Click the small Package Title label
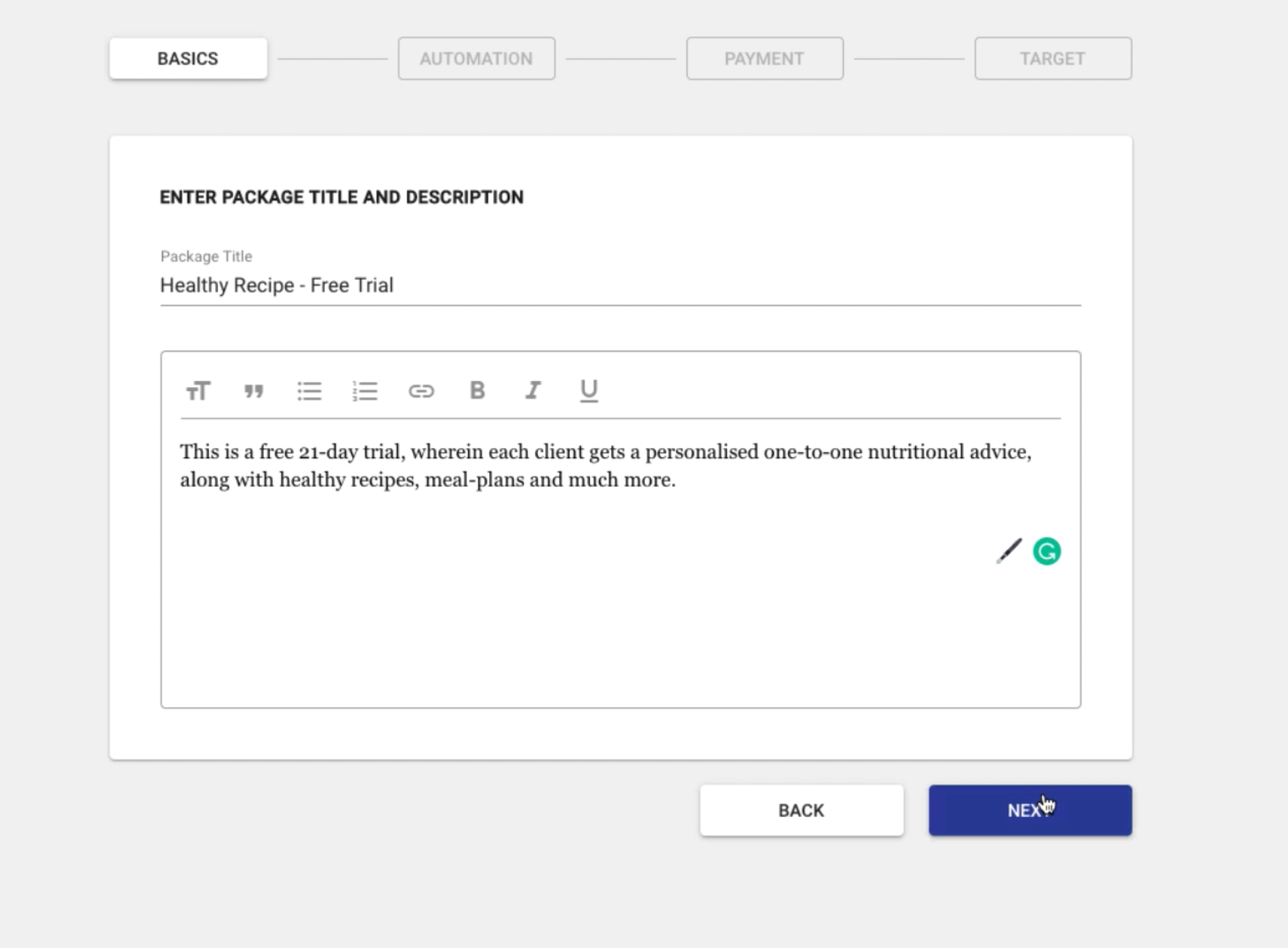 (206, 256)
